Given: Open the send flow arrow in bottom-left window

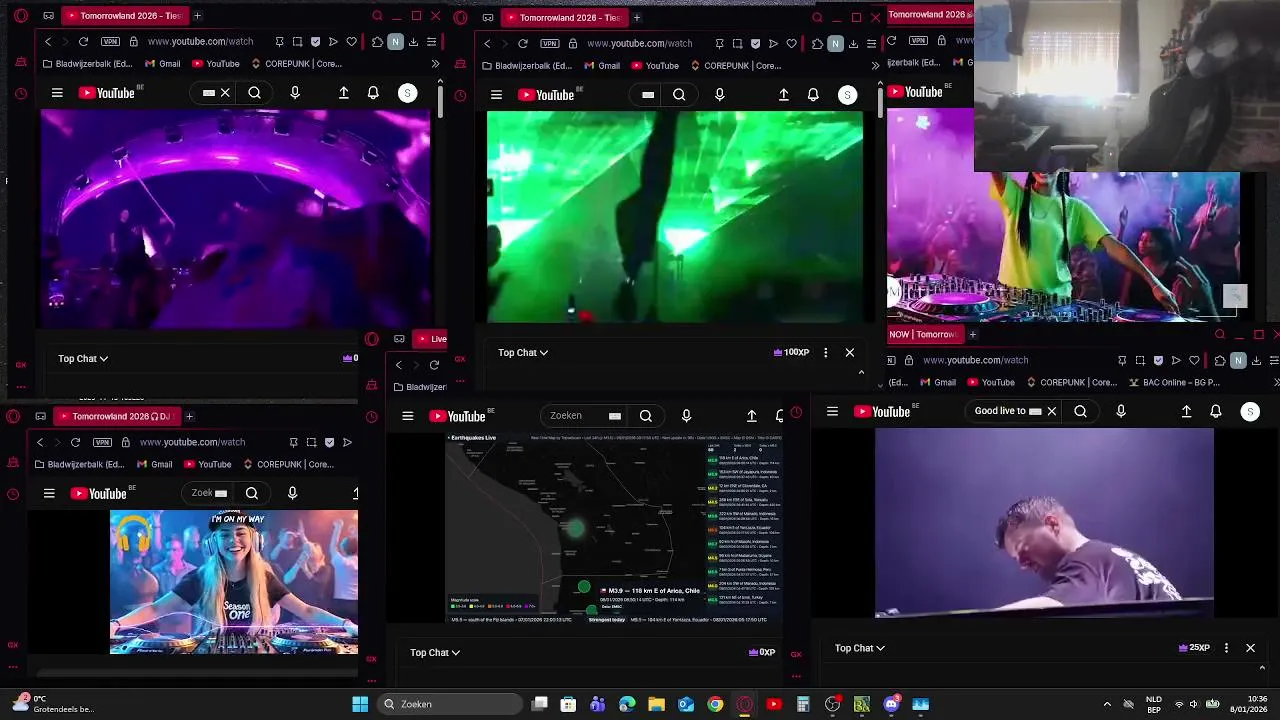Looking at the screenshot, I should (x=347, y=442).
